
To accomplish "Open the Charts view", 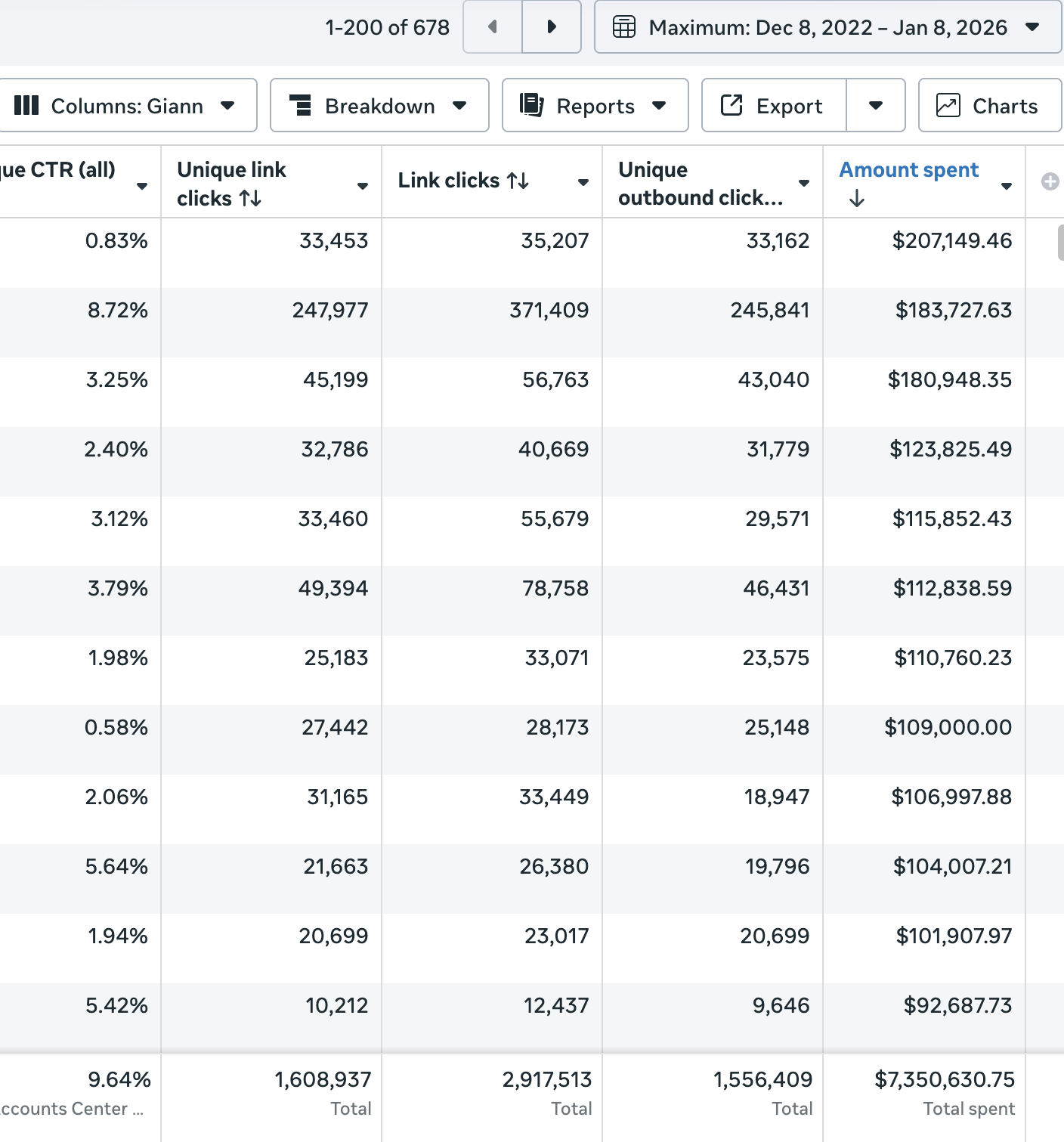I will point(991,105).
